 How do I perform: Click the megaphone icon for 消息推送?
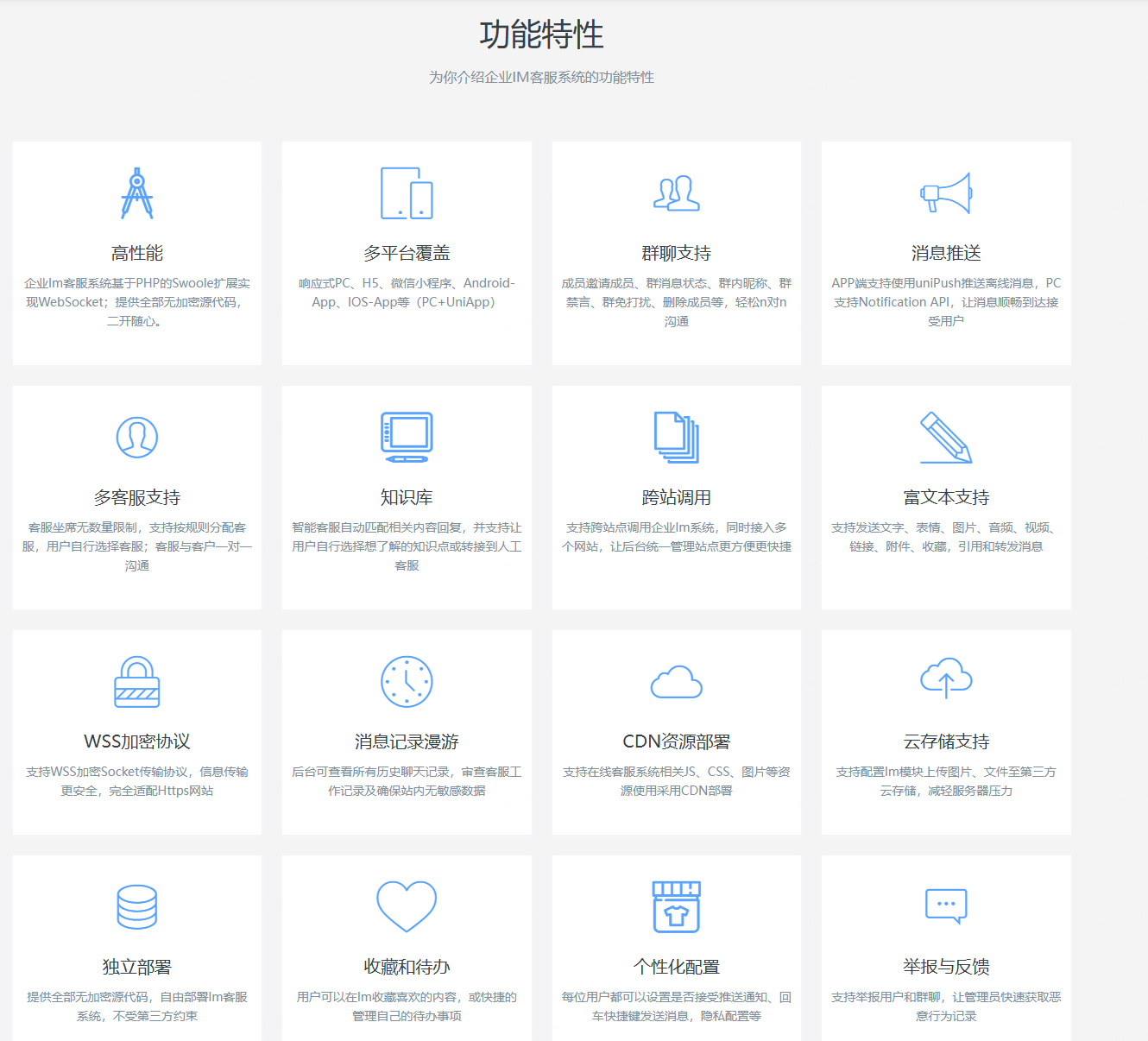pyautogui.click(x=946, y=193)
